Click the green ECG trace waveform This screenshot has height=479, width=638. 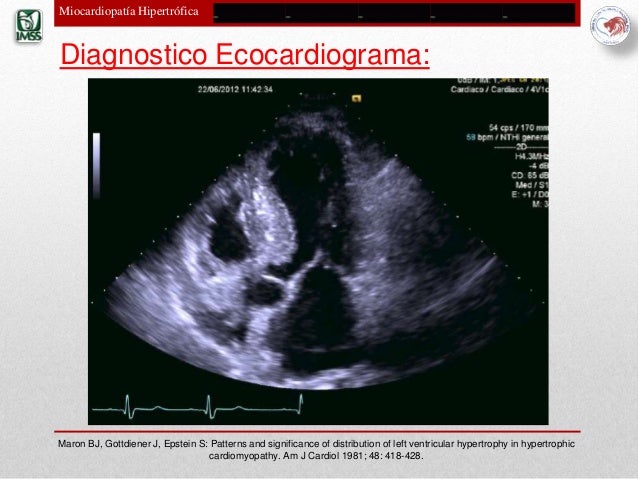[x=198, y=406]
